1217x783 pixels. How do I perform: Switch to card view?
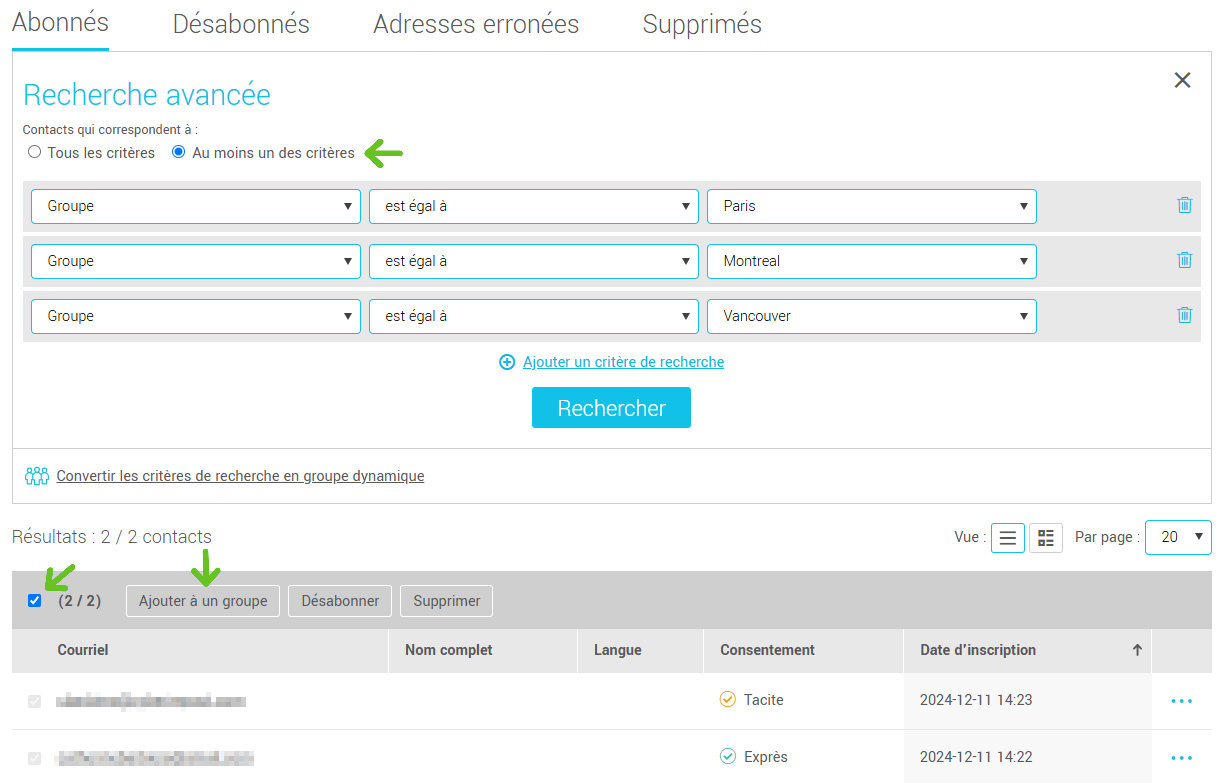pyautogui.click(x=1046, y=537)
